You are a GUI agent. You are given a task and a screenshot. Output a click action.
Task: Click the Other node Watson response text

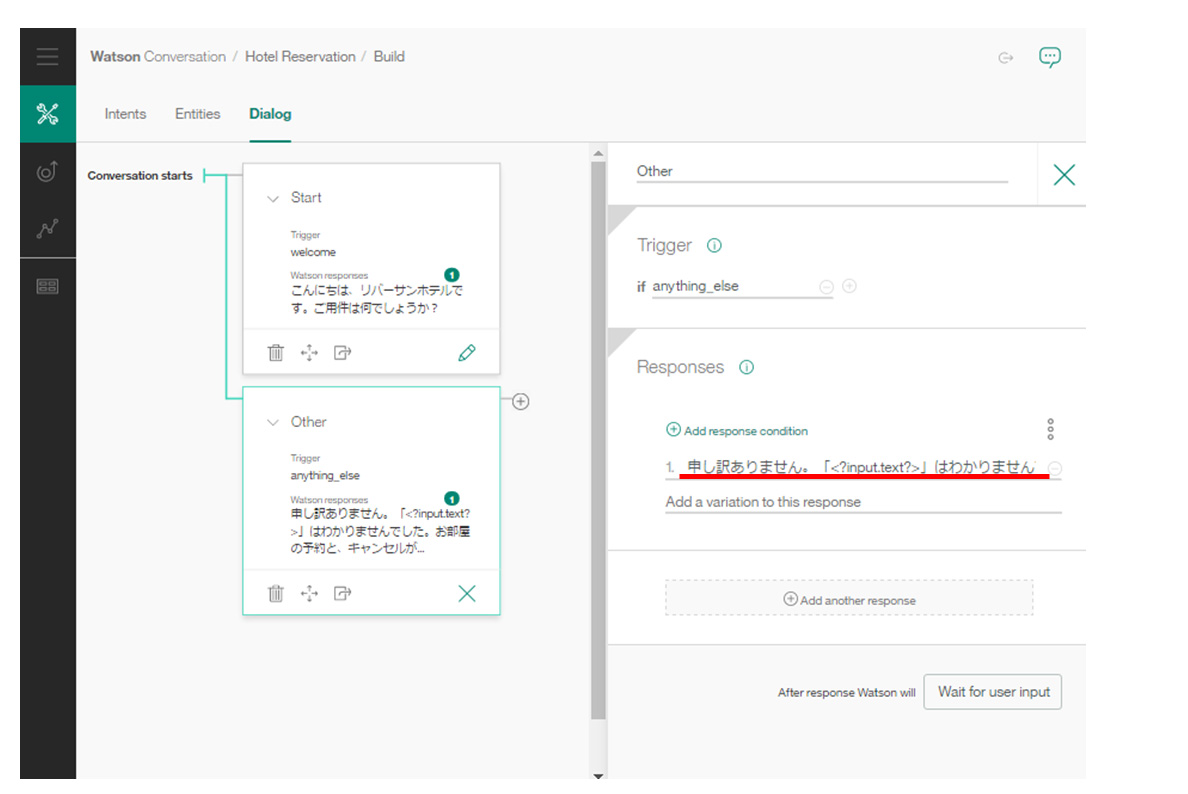[x=380, y=531]
